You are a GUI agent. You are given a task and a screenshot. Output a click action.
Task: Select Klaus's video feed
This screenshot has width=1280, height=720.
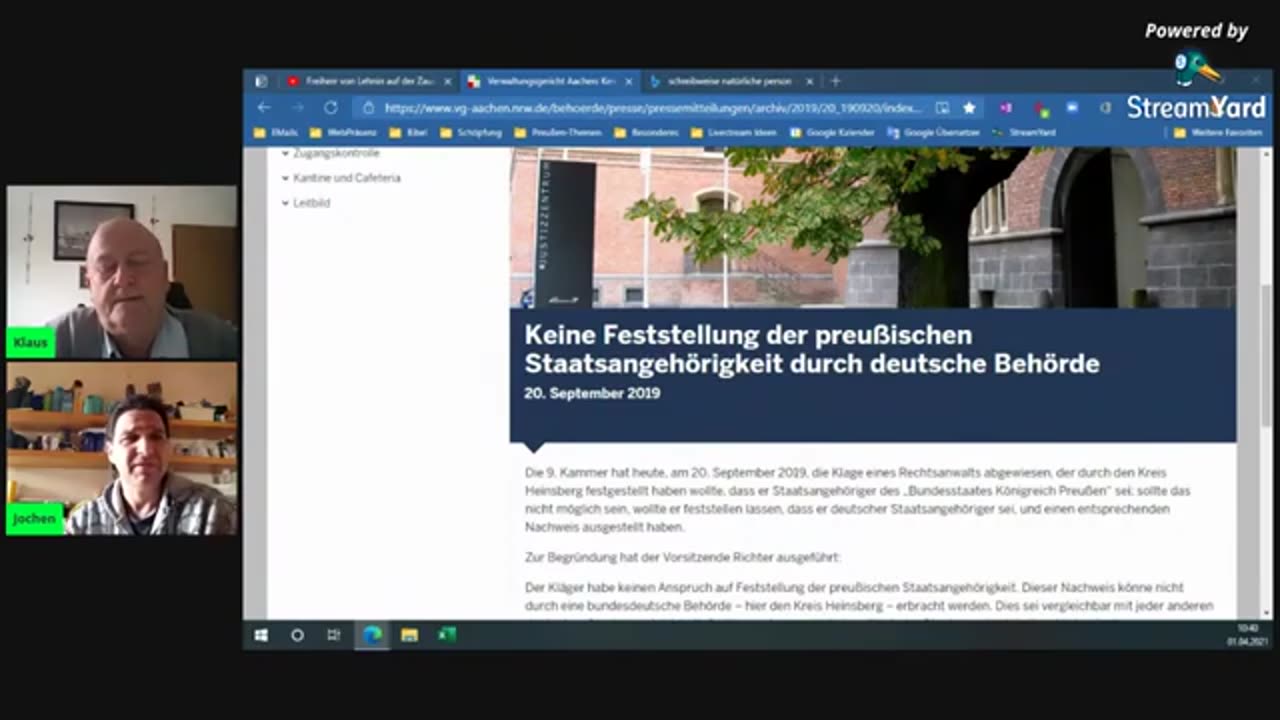pos(122,272)
